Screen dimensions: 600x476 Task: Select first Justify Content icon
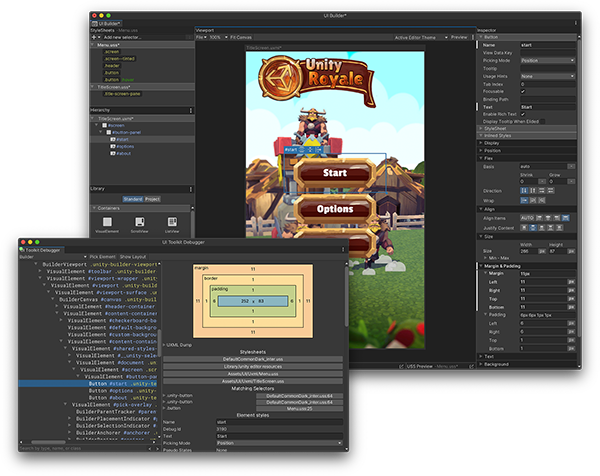coord(524,227)
